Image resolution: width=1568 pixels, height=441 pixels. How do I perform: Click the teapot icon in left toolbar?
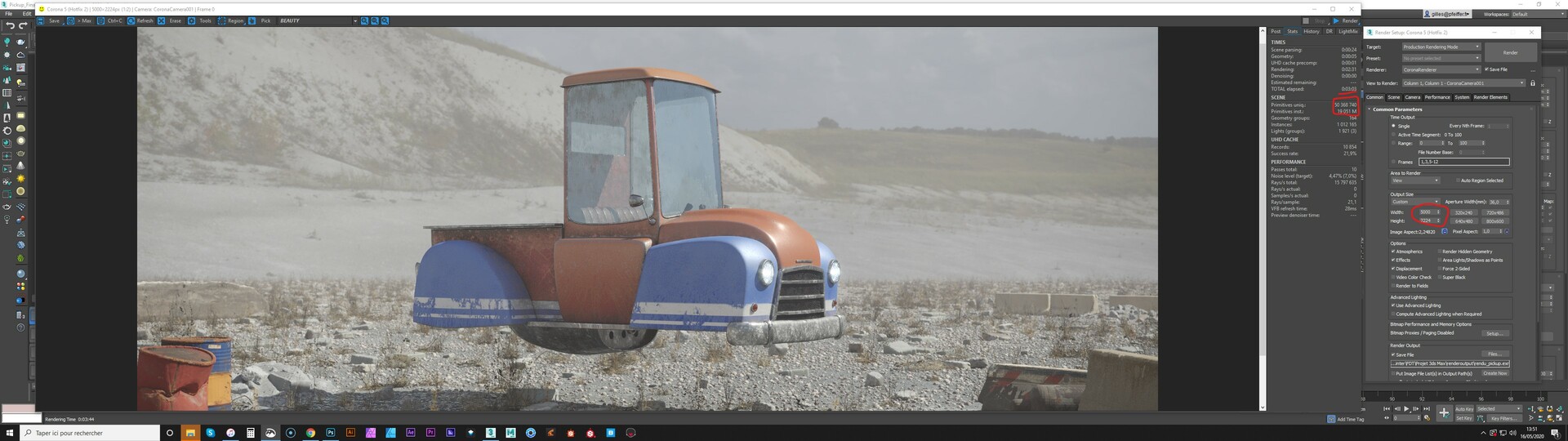tap(20, 42)
